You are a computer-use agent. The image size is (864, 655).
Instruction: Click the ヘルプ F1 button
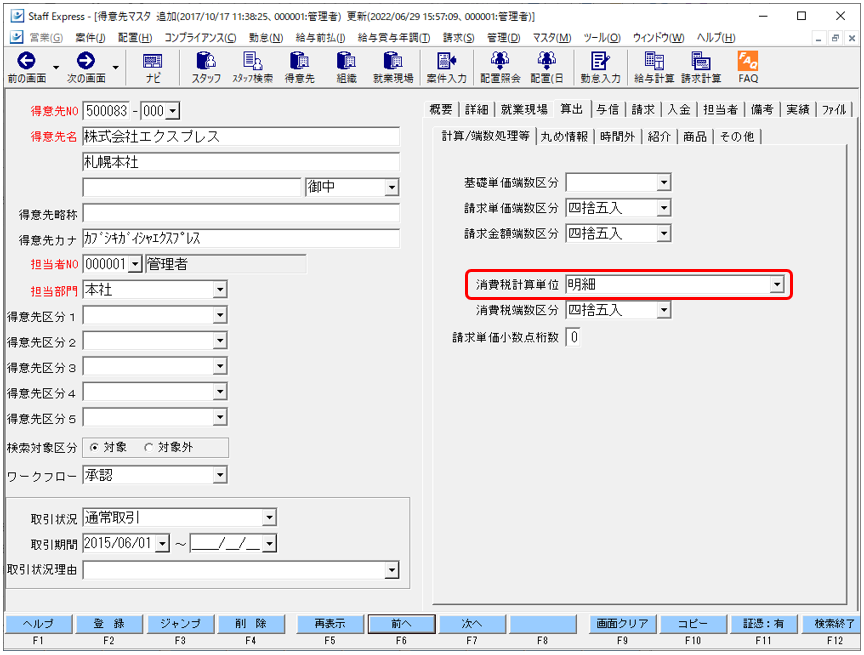coord(38,624)
